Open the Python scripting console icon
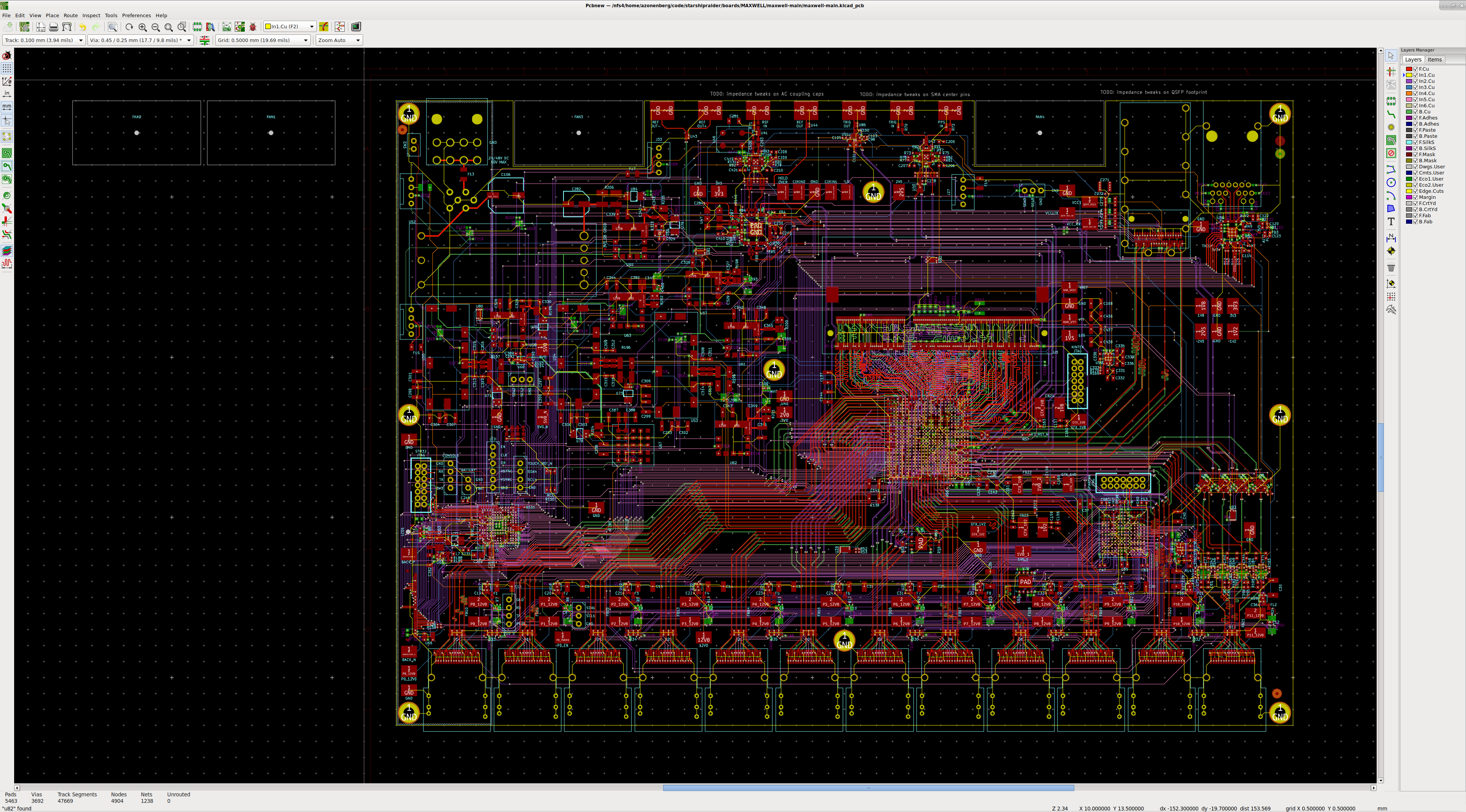This screenshot has height=812, width=1466. [356, 27]
